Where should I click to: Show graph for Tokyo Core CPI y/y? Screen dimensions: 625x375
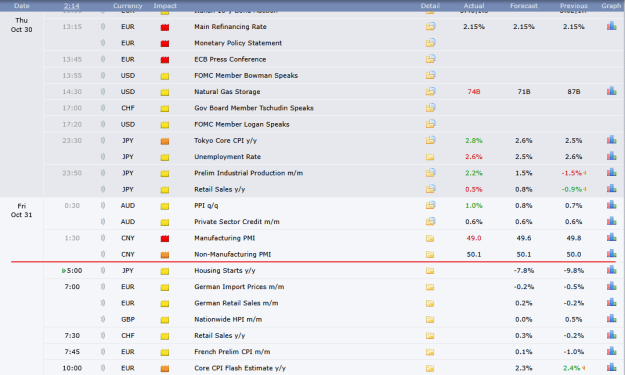tap(611, 140)
